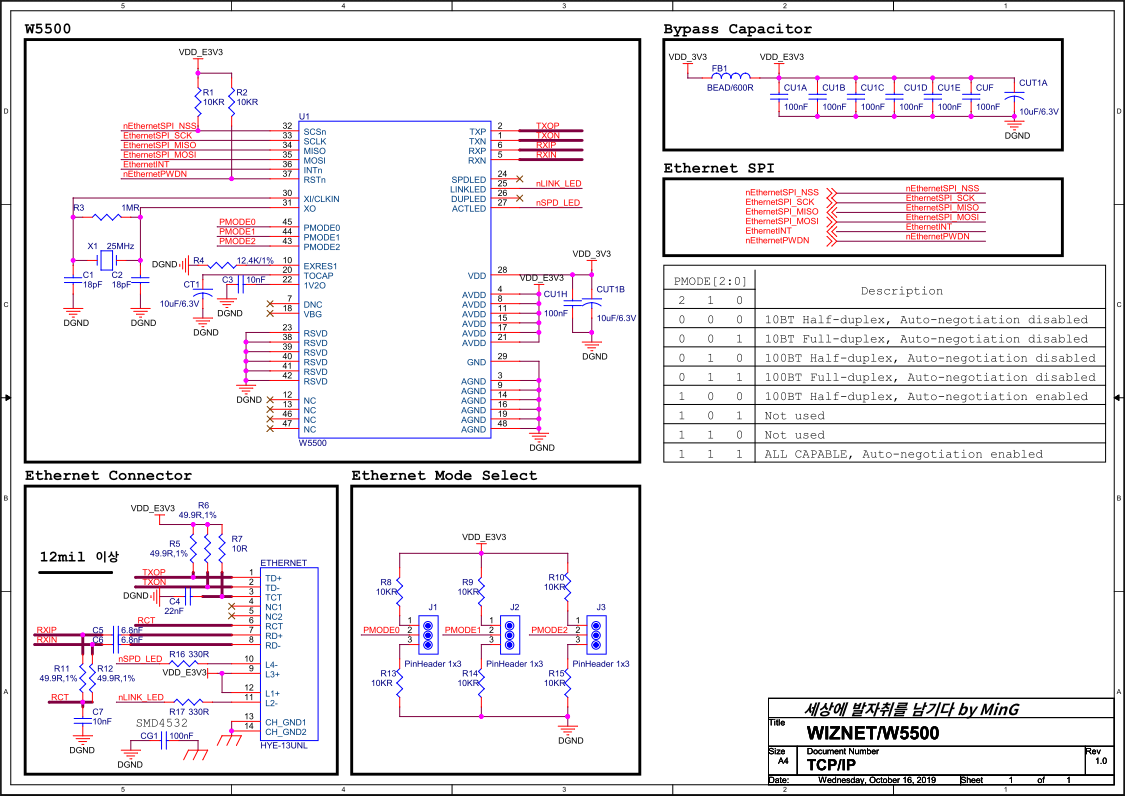Screen dimensions: 1125x796
Task: Click the R4 12.4K/1% resistor
Action: (221, 266)
